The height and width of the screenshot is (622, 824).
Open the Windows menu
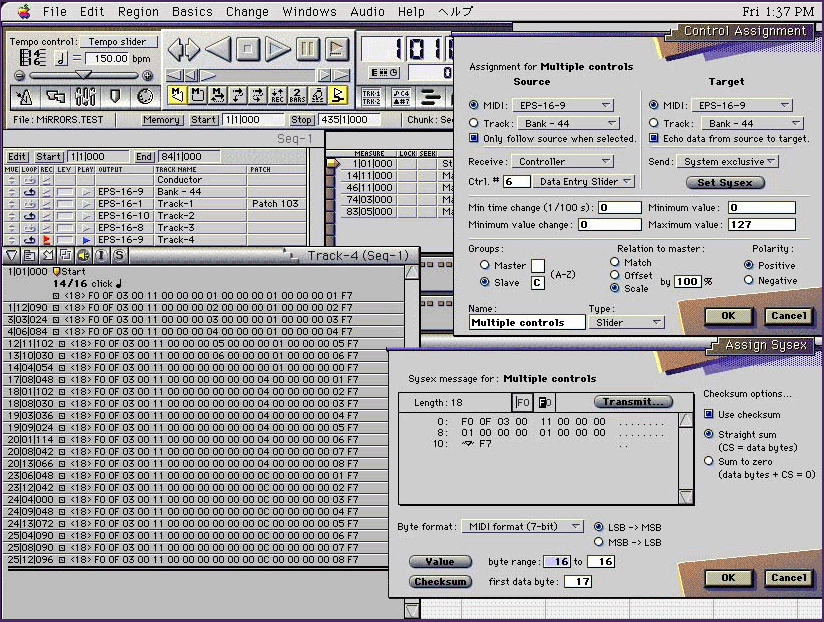[309, 12]
